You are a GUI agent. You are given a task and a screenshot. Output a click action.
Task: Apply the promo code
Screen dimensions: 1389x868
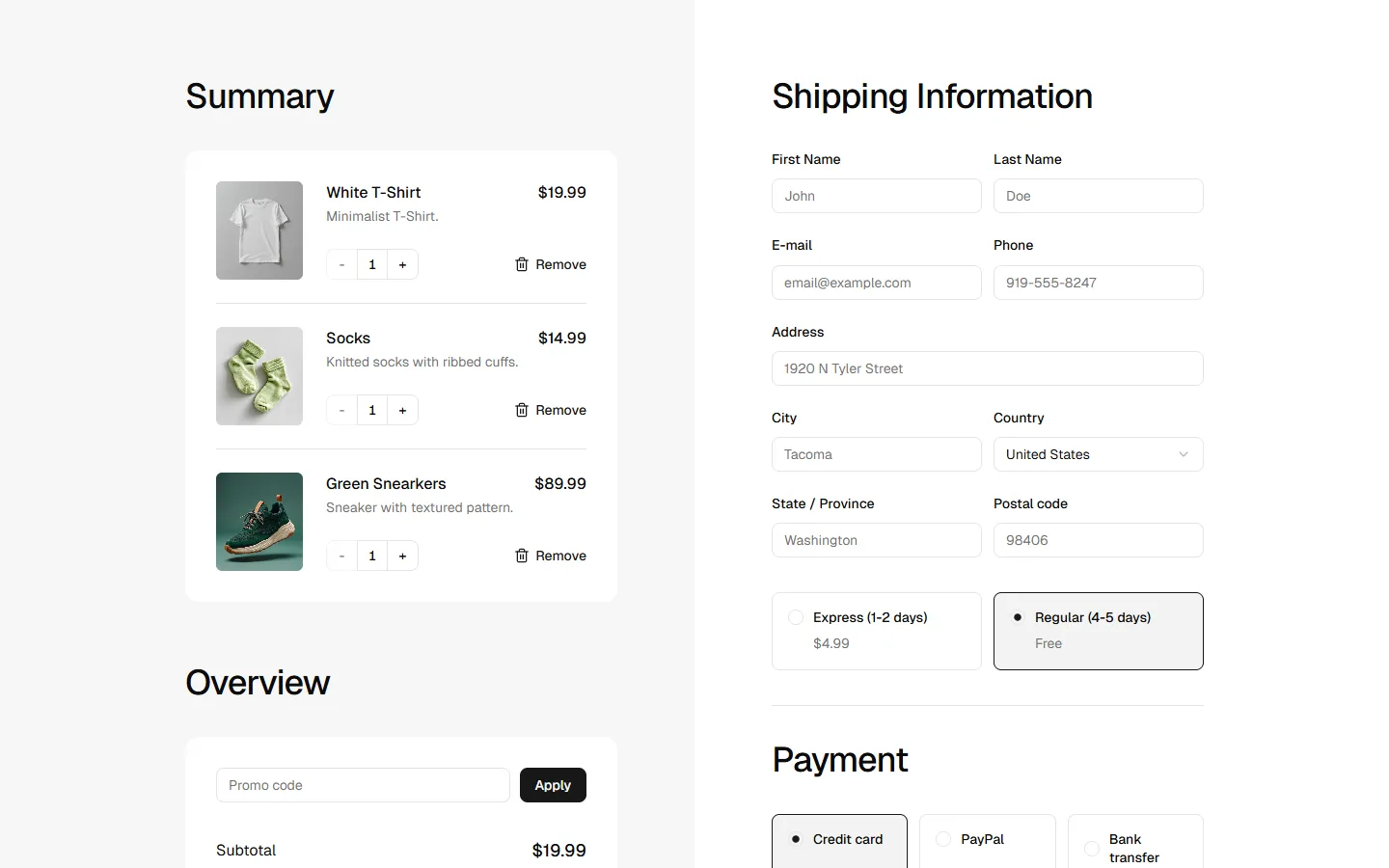coord(553,785)
